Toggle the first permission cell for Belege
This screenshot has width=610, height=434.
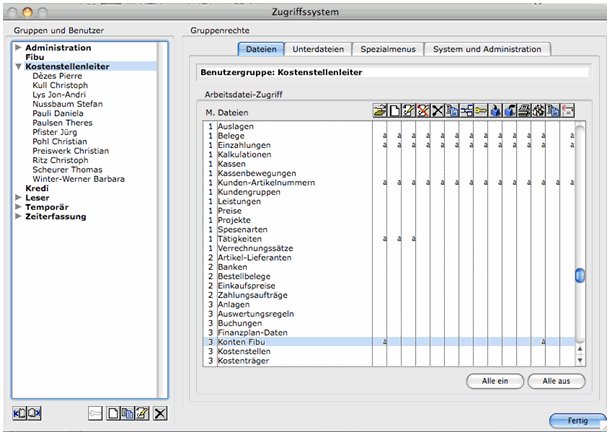click(385, 136)
